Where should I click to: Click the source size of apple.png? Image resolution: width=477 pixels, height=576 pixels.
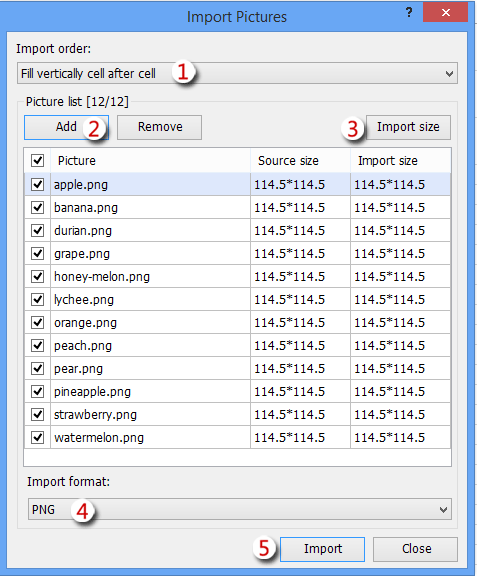pyautogui.click(x=290, y=184)
